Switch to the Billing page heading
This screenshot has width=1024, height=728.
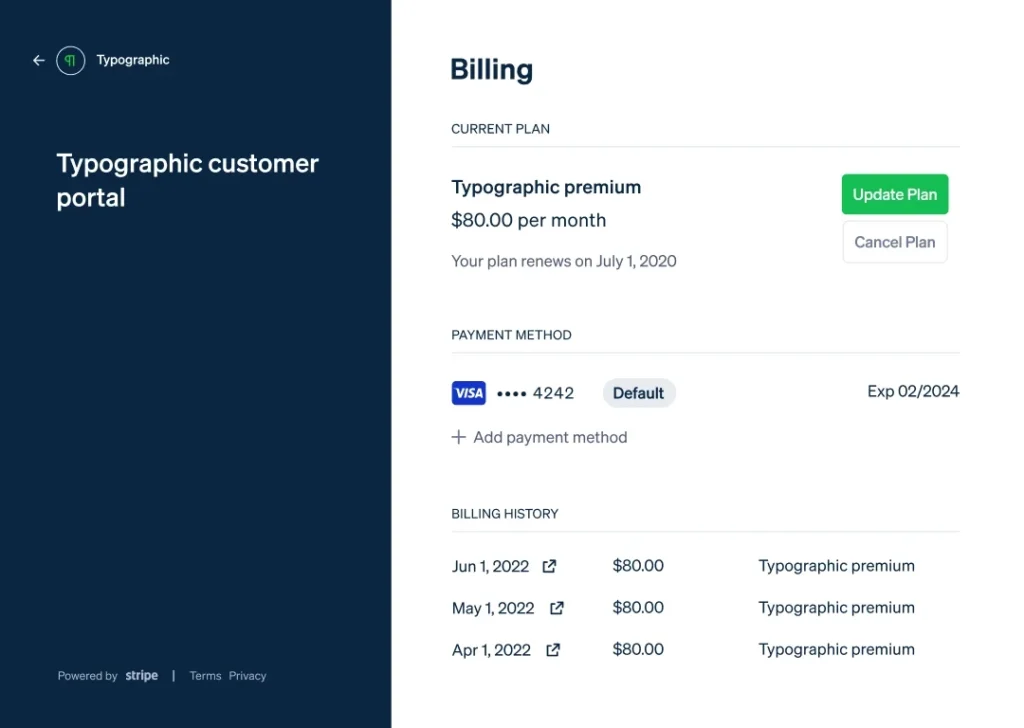(x=491, y=69)
